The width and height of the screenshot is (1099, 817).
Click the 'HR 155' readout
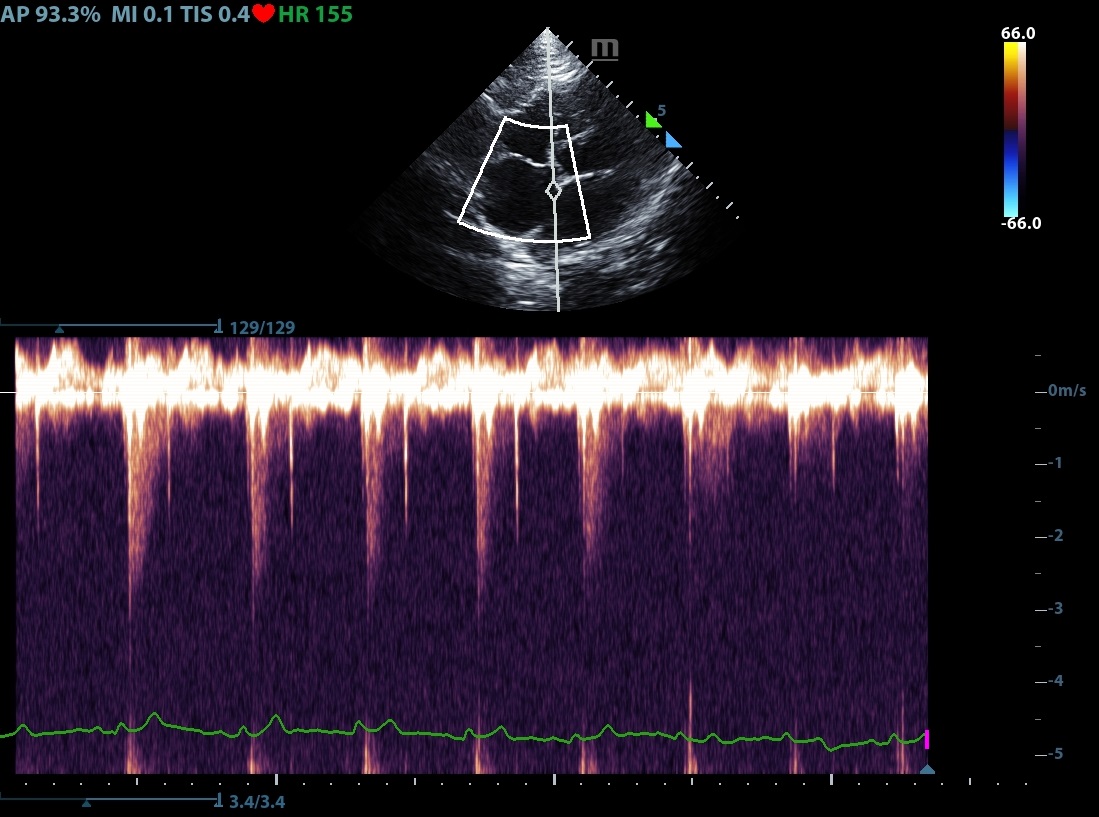[x=315, y=14]
